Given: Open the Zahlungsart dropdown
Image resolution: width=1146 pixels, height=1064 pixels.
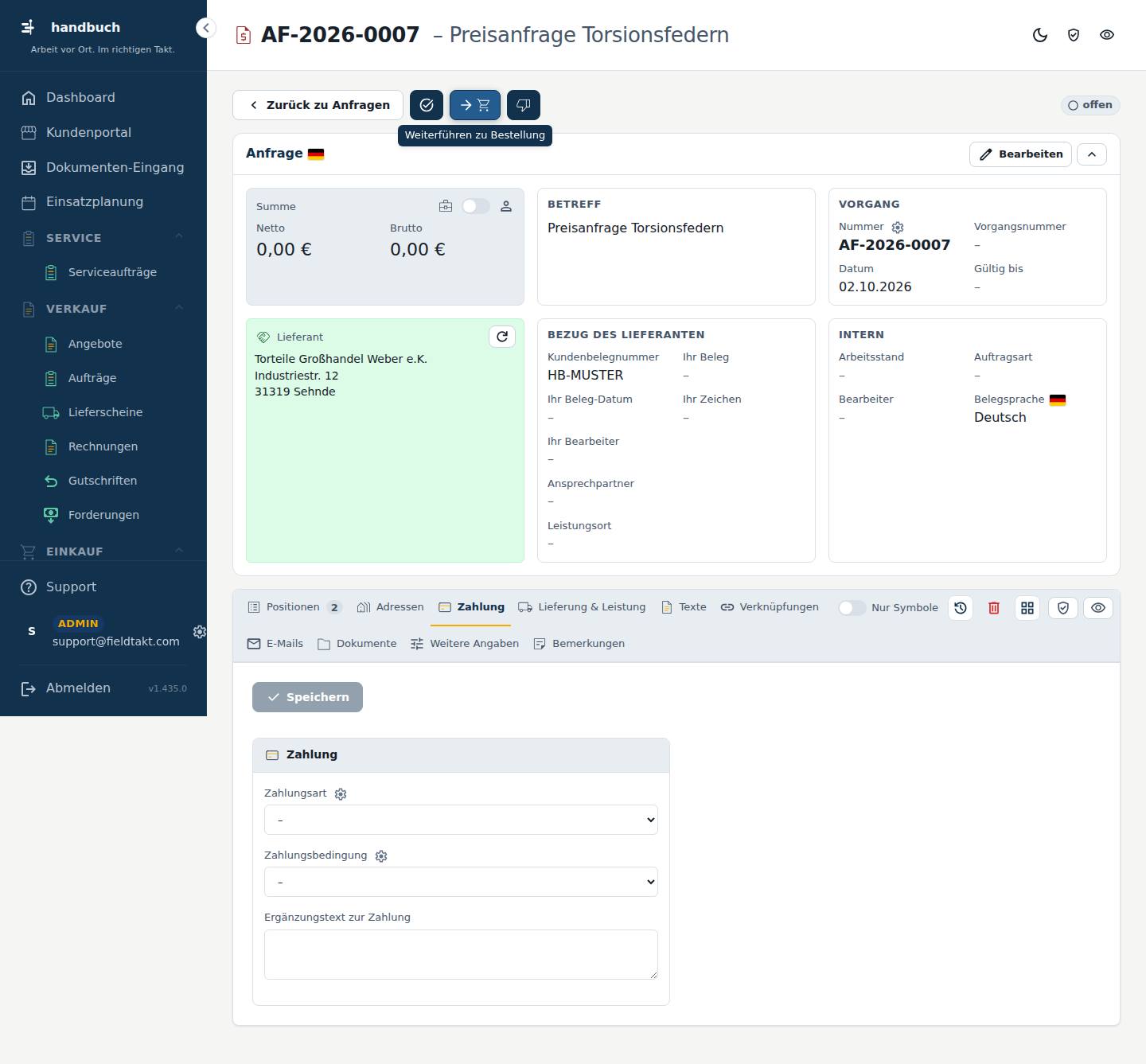Looking at the screenshot, I should 461,820.
